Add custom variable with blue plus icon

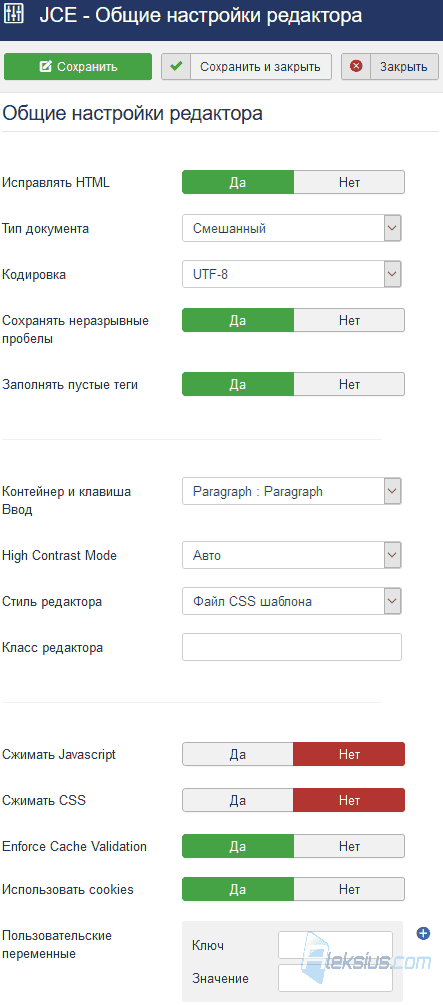coord(423,933)
